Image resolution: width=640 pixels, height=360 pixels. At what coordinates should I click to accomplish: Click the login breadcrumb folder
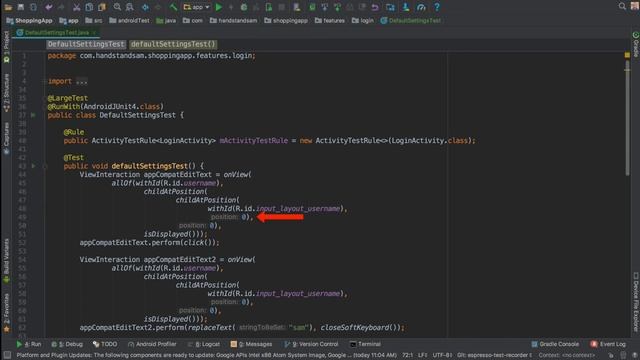(x=362, y=20)
